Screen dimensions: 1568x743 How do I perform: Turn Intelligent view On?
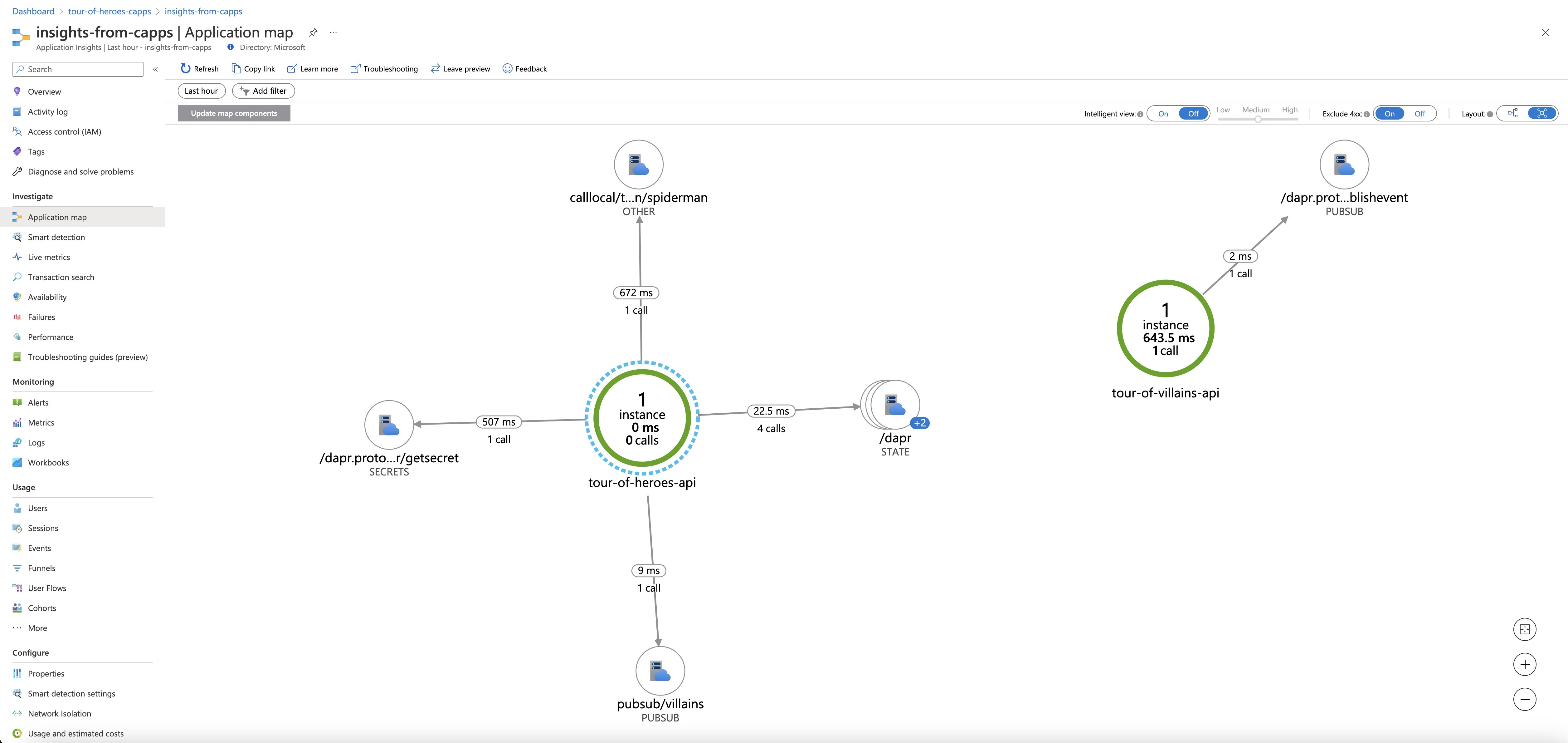[x=1163, y=114]
